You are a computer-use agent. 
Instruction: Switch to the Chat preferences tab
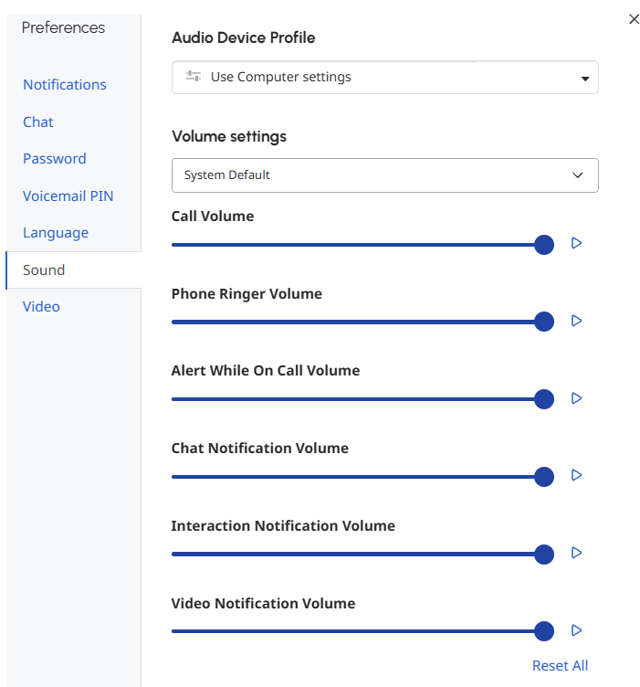pos(38,122)
